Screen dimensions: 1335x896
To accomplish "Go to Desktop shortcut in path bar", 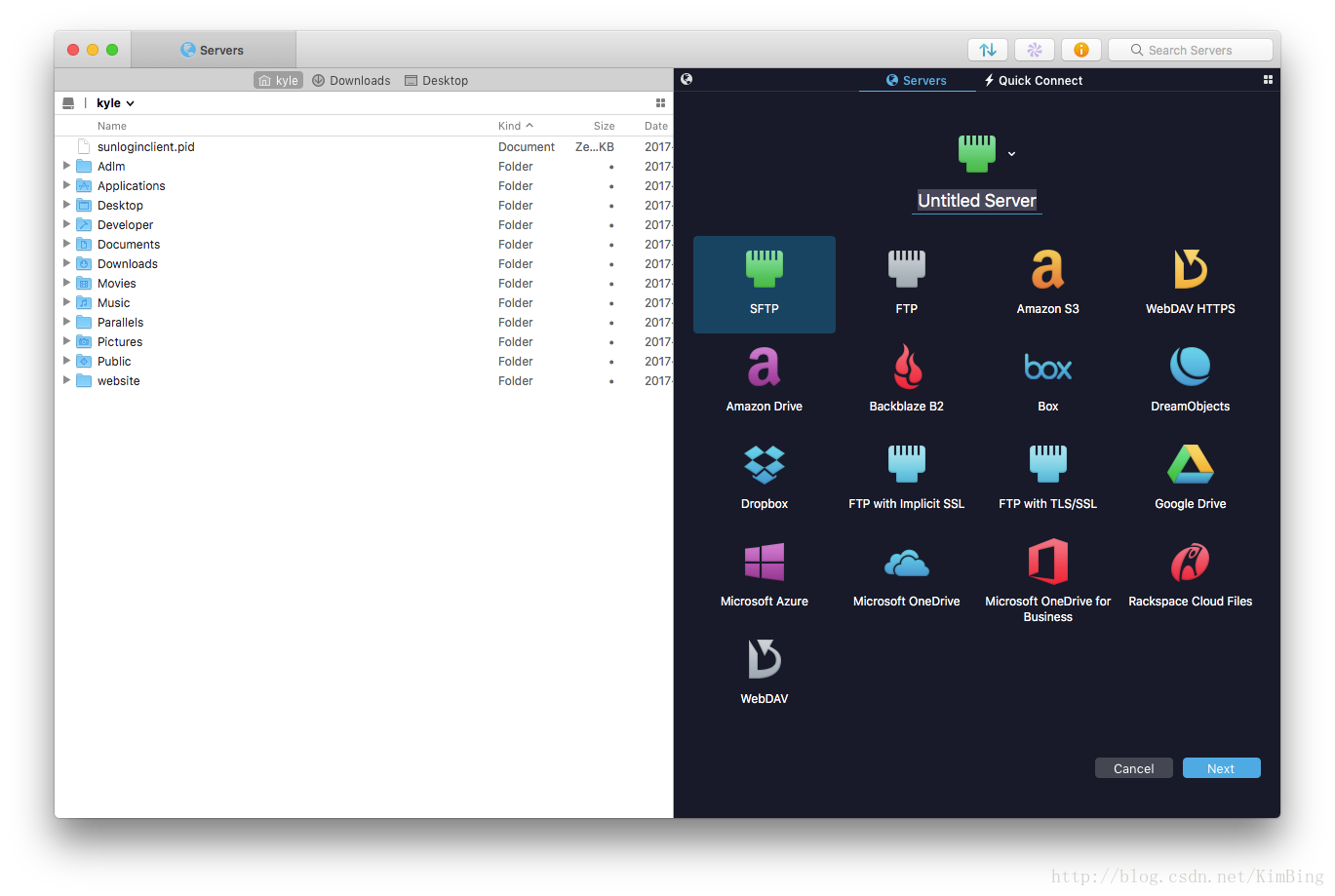I will tap(436, 80).
